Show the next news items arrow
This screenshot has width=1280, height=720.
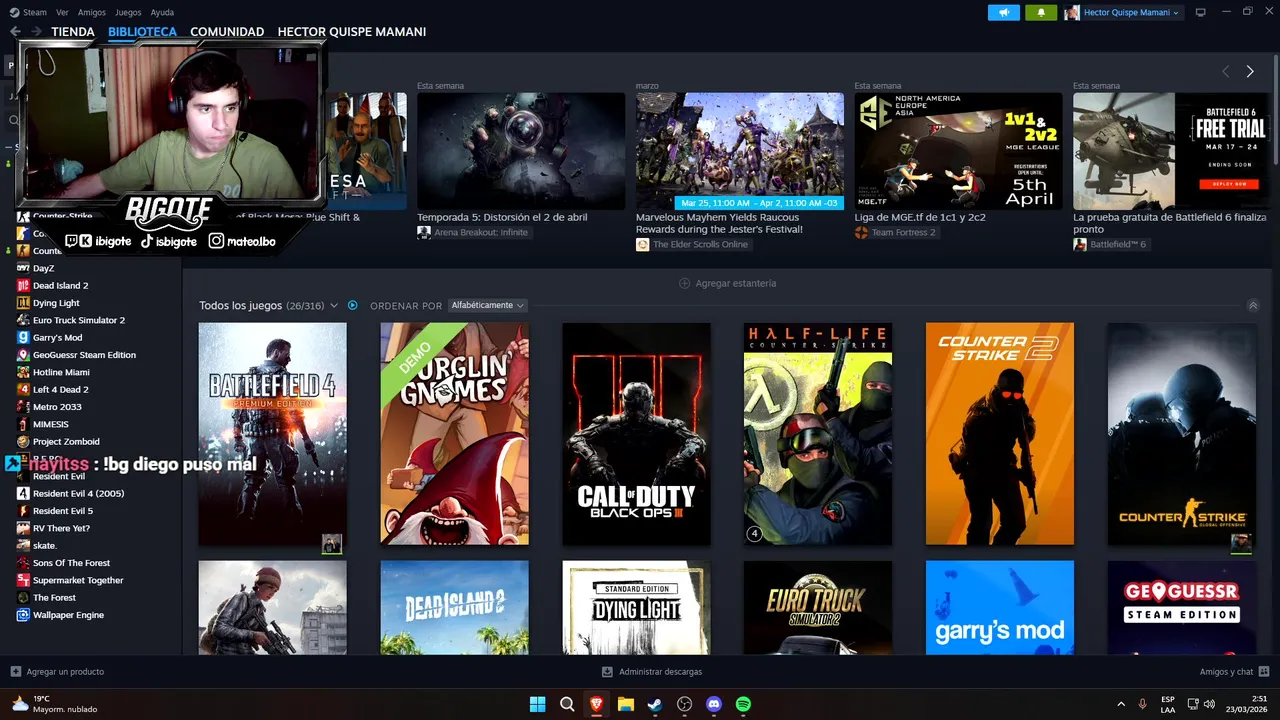[x=1250, y=71]
